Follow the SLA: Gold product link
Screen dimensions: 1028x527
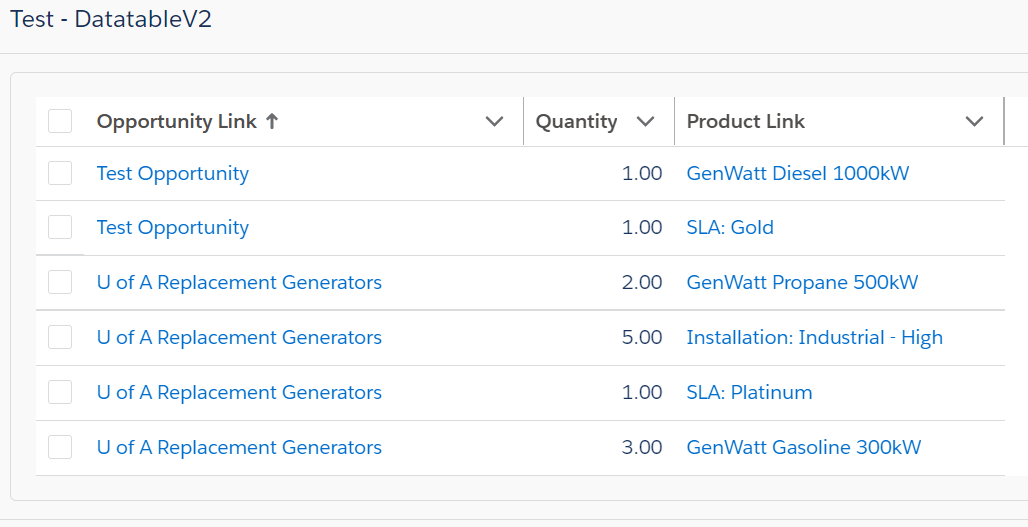730,227
